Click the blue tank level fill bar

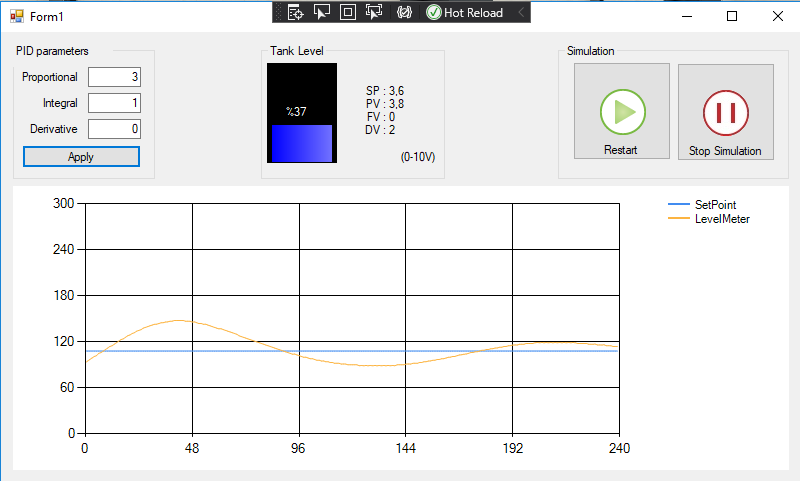(302, 144)
